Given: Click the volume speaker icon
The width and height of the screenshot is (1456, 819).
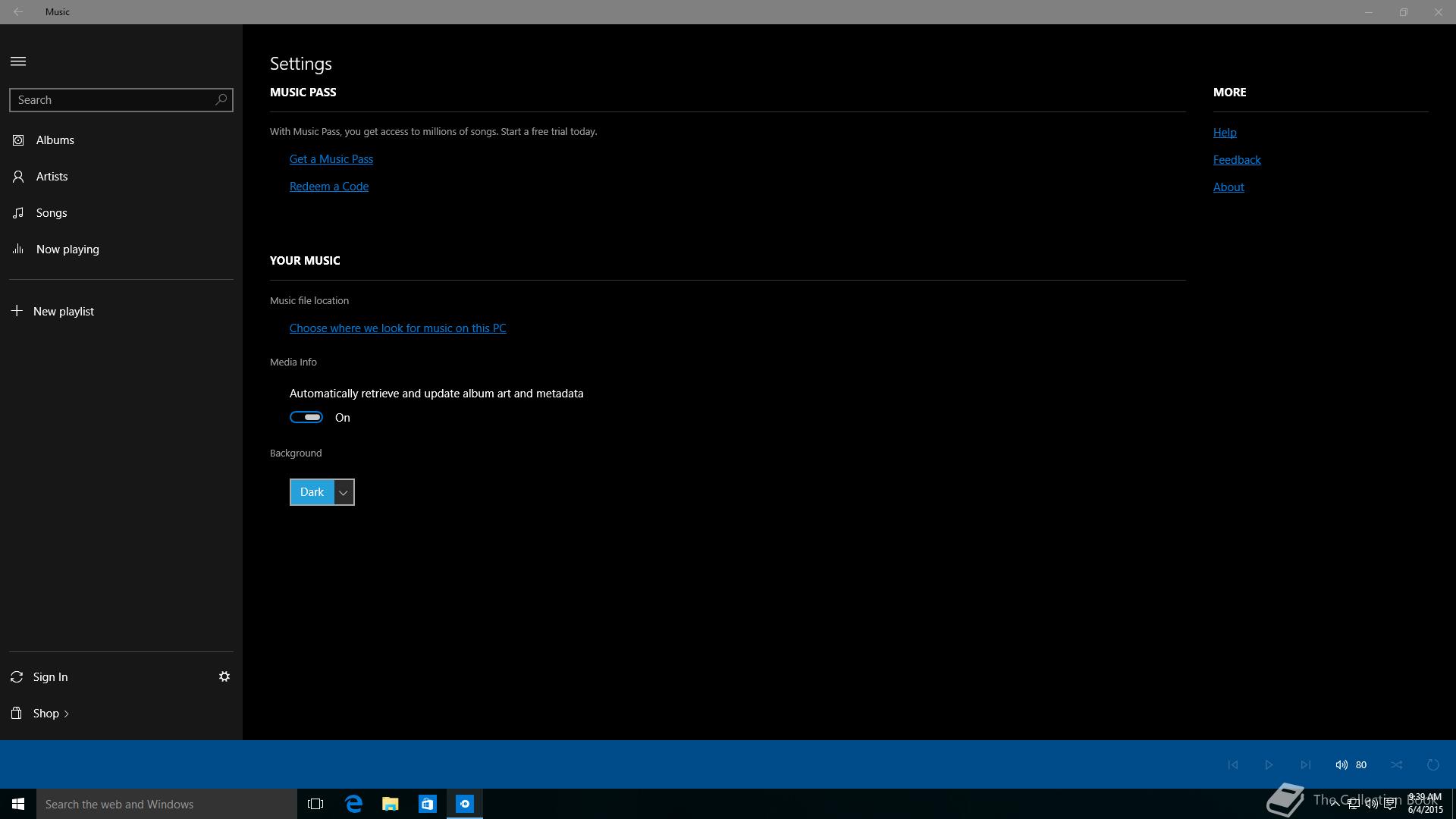Looking at the screenshot, I should [x=1341, y=764].
